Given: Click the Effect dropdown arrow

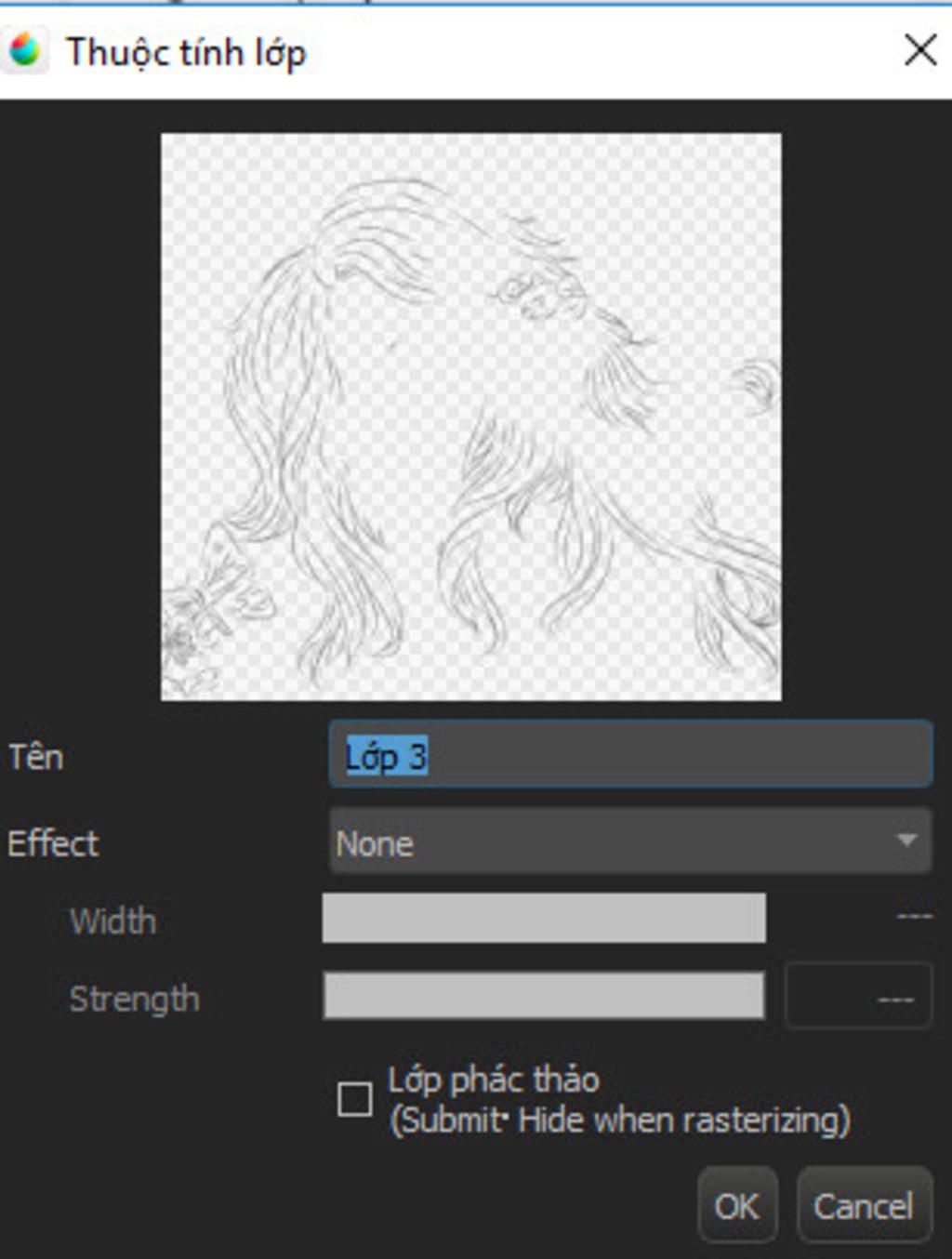Looking at the screenshot, I should tap(906, 842).
